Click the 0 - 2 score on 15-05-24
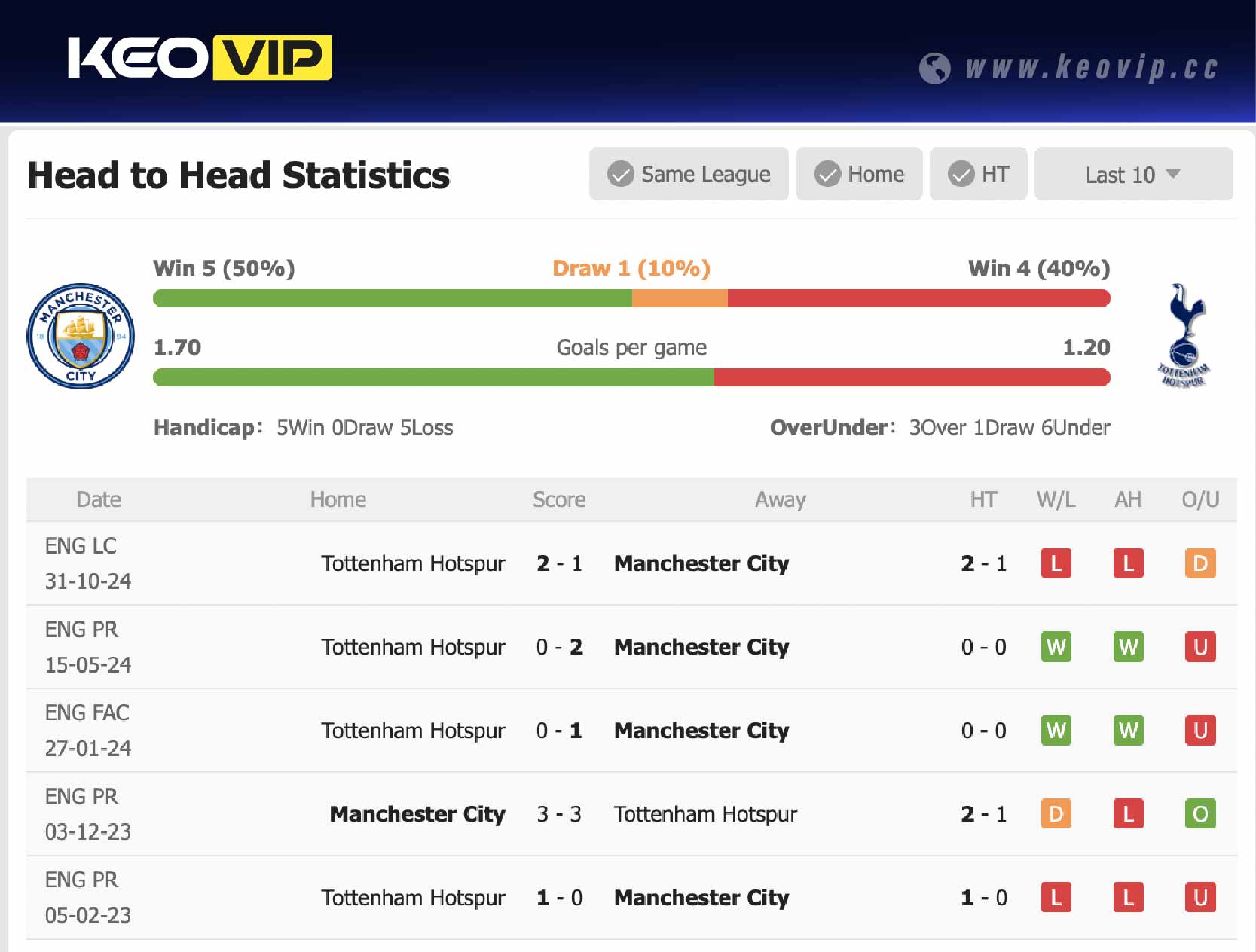The height and width of the screenshot is (952, 1256). tap(559, 647)
